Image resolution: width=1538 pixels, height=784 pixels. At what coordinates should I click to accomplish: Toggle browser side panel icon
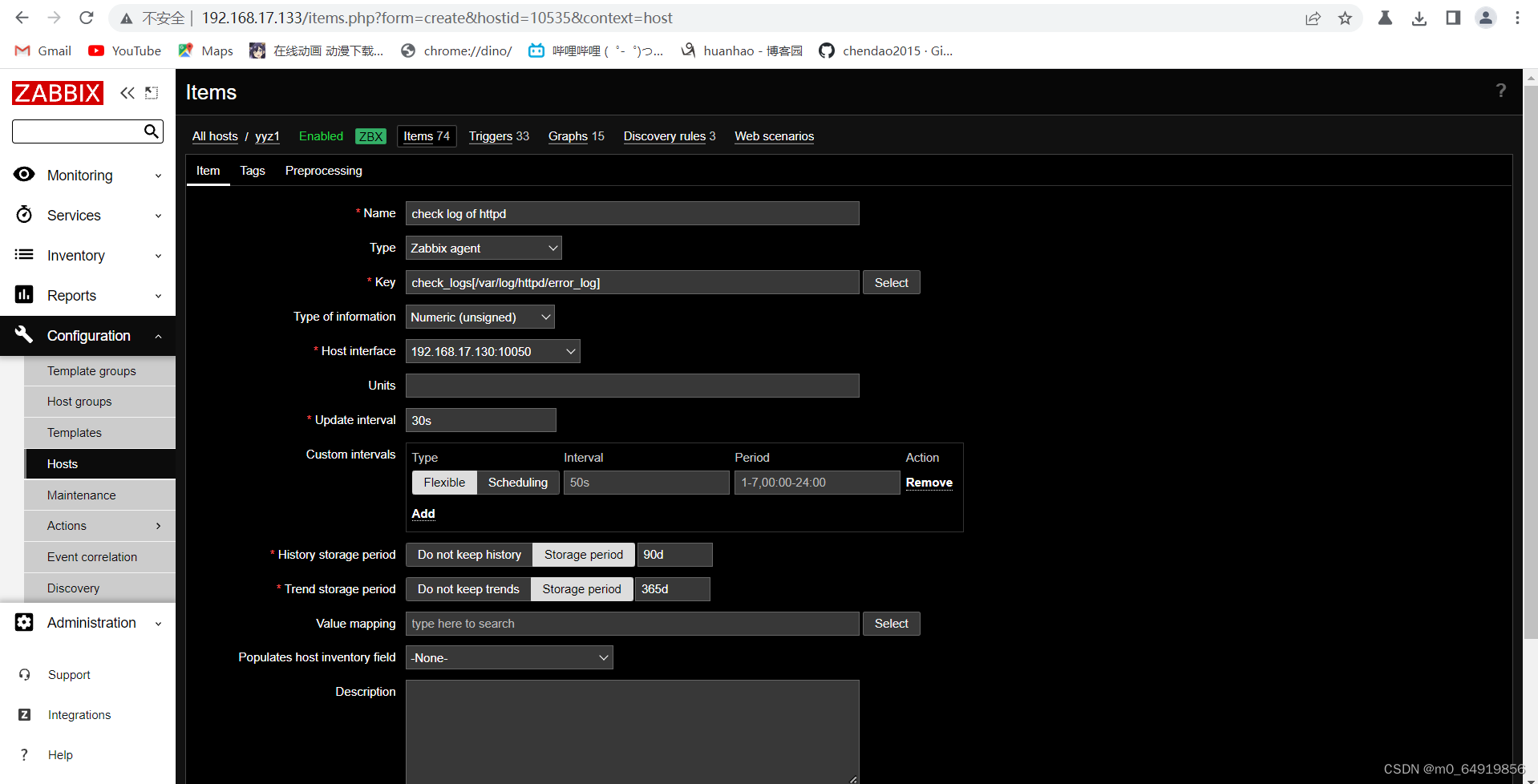(x=1452, y=18)
